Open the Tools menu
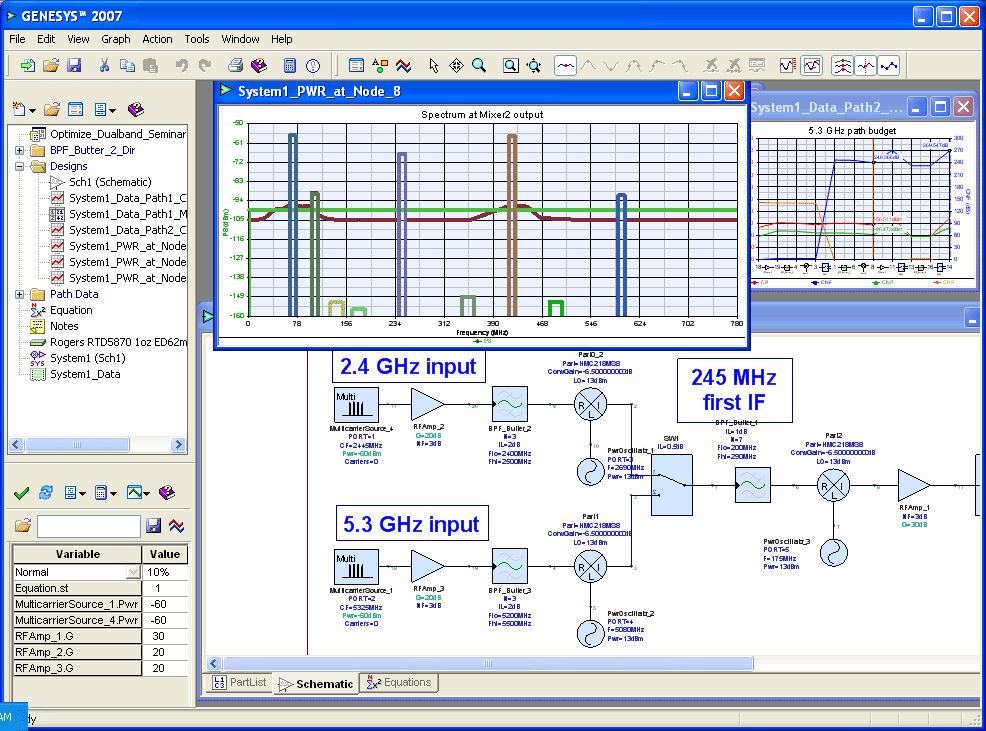Screen dimensions: 986x731 pos(197,39)
